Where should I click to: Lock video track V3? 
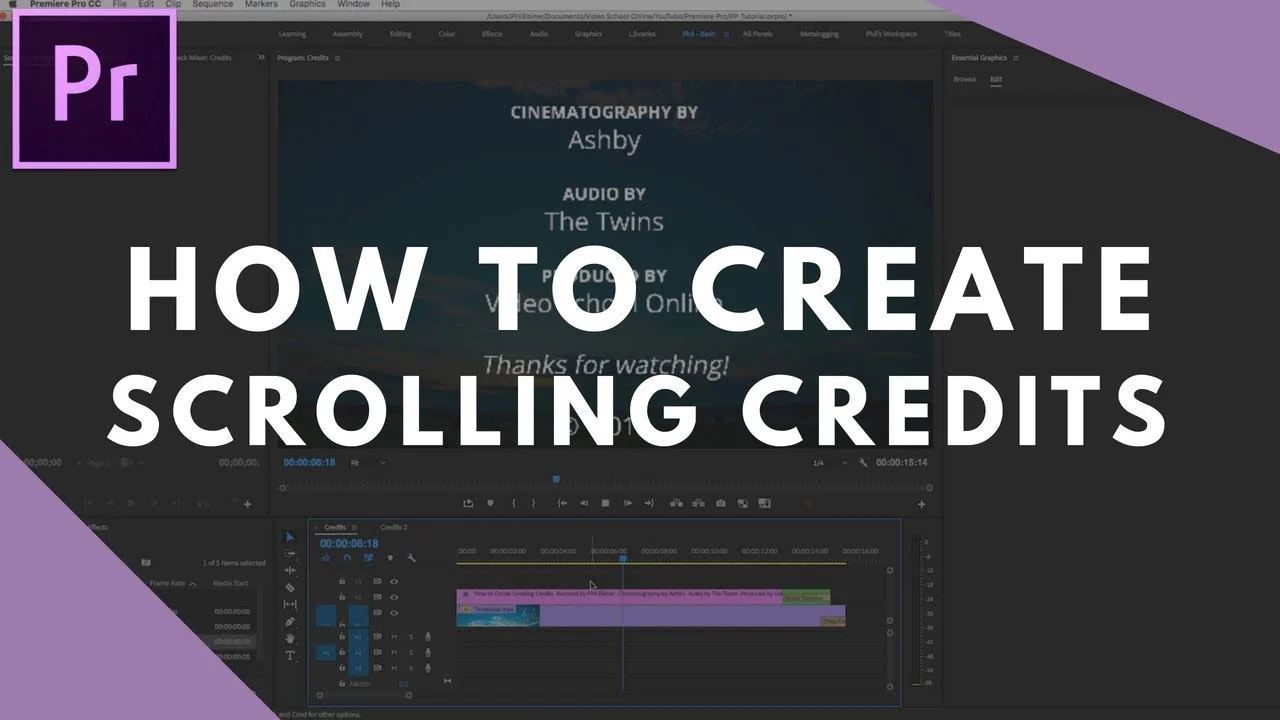[342, 581]
